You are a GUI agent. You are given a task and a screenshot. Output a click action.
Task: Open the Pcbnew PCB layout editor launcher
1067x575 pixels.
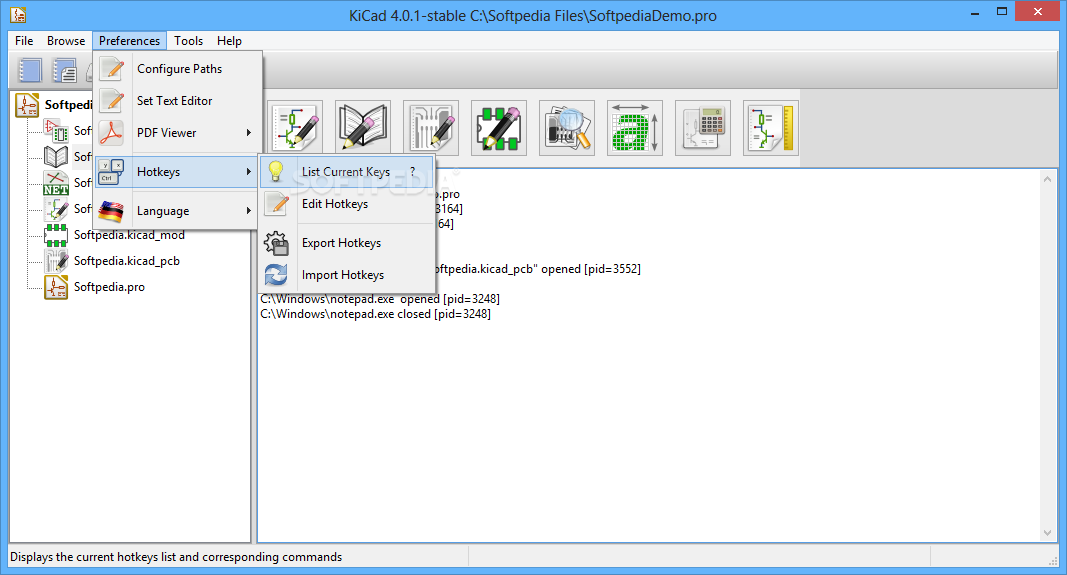431,128
